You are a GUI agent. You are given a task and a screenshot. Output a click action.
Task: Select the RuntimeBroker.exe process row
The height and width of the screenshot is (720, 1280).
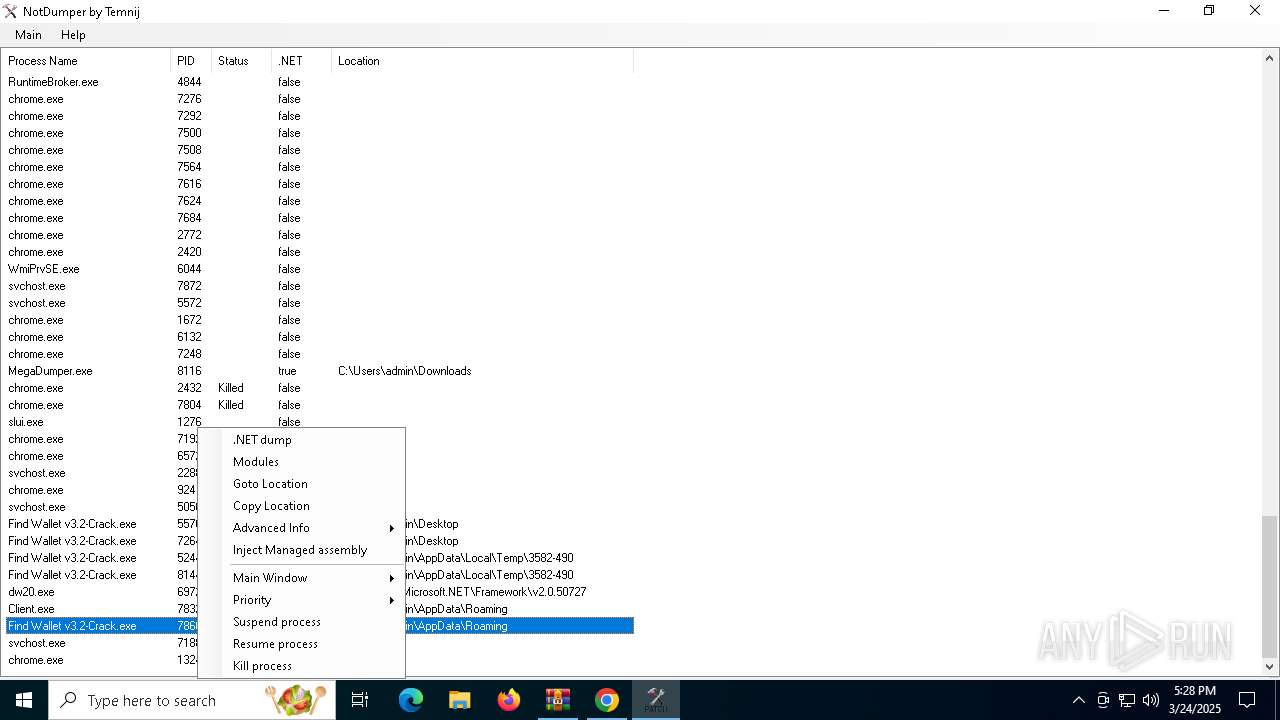coord(318,82)
